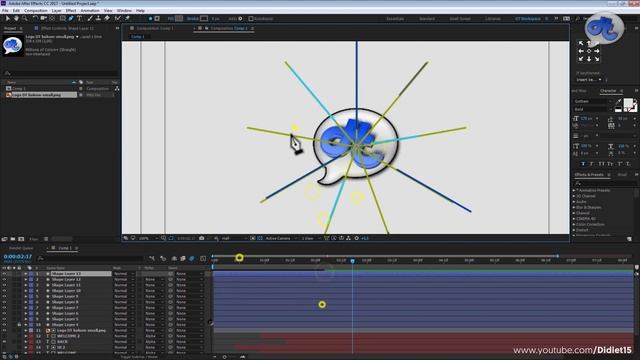Open the File menu
This screenshot has height=360, width=640.
(5, 11)
